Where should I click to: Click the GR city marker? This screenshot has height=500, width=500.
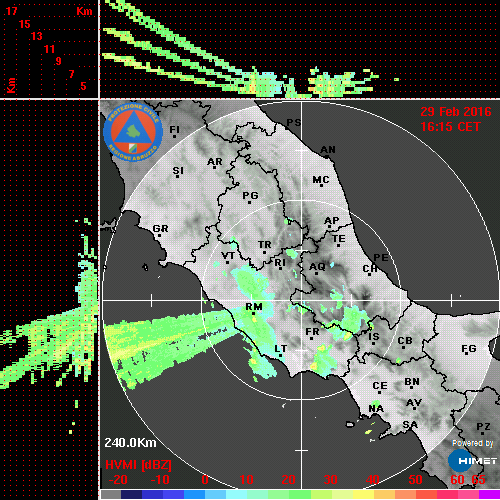pos(159,235)
